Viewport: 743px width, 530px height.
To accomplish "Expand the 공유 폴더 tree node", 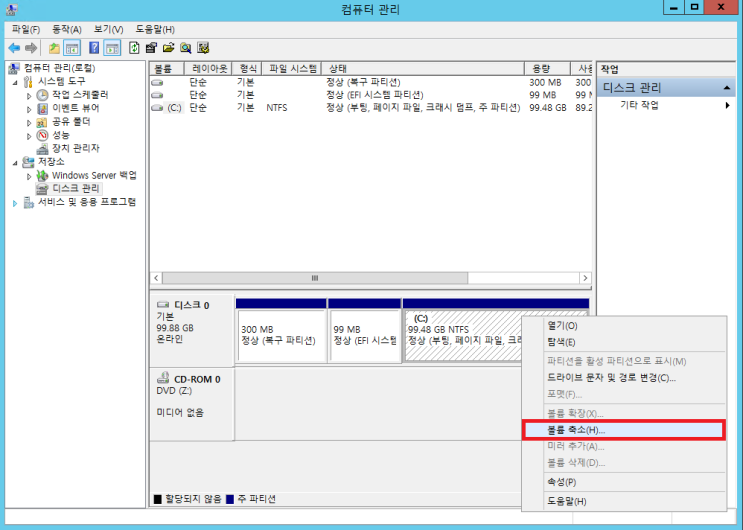I will click(x=29, y=123).
